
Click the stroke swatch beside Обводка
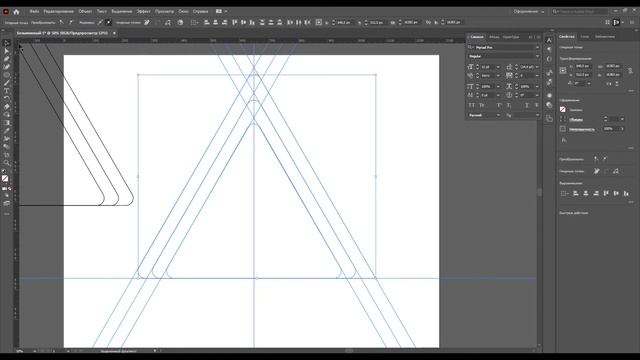[563, 119]
